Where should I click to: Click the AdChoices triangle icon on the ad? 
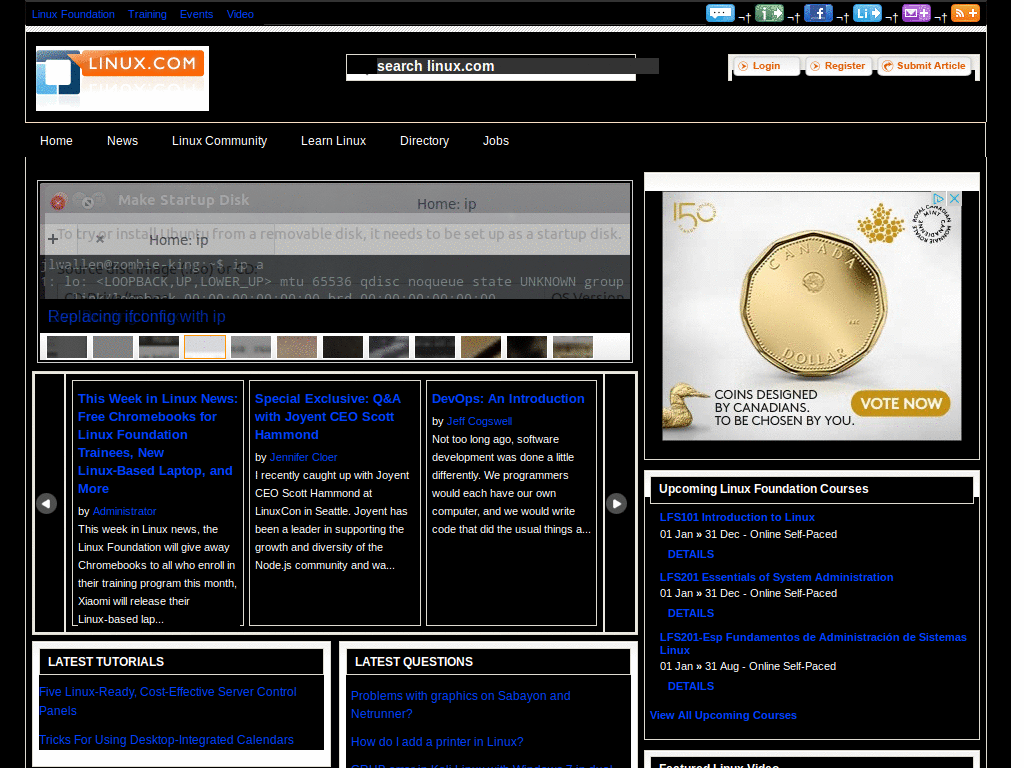coord(938,199)
